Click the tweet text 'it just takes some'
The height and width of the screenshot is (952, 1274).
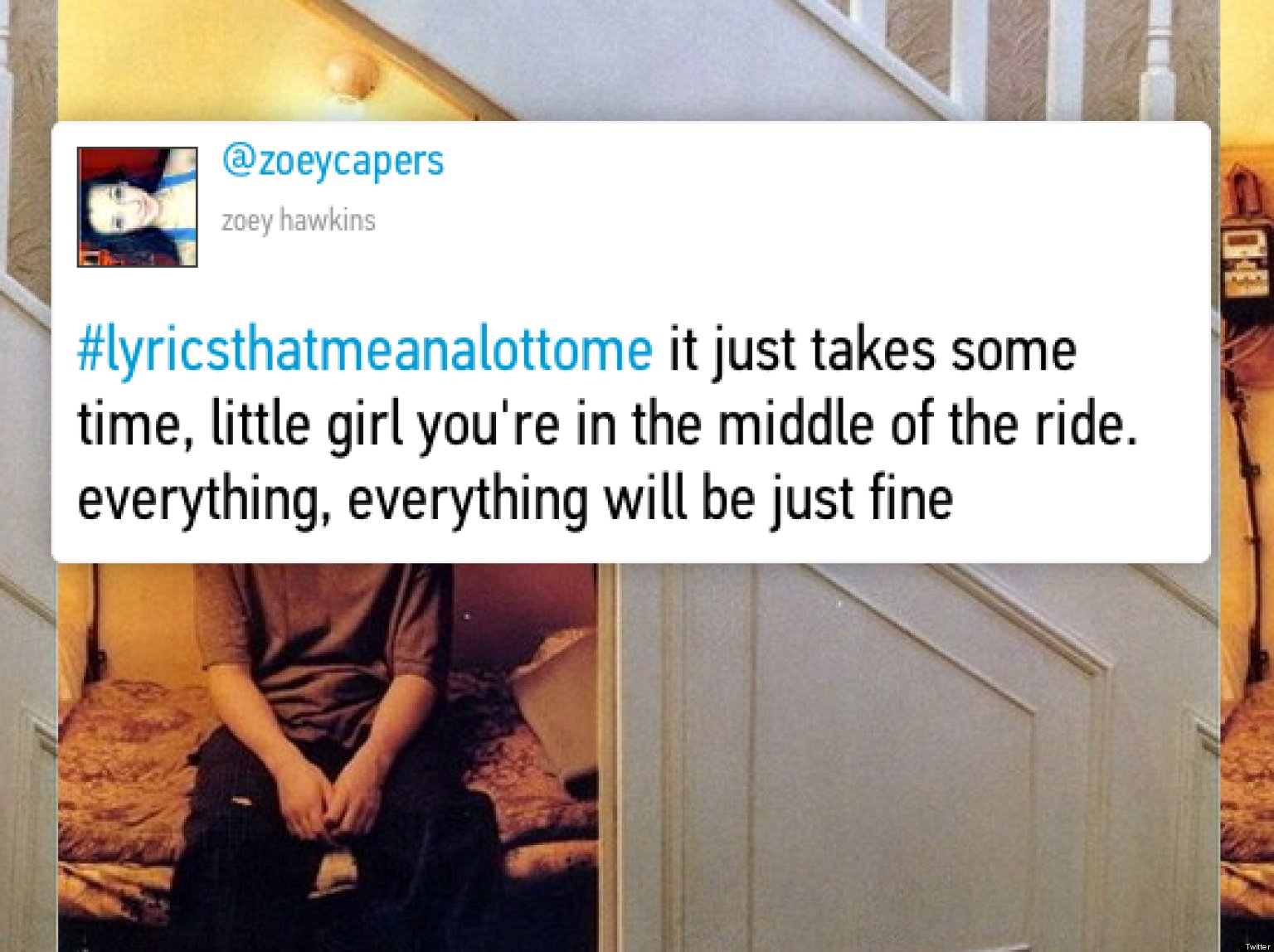coord(873,350)
